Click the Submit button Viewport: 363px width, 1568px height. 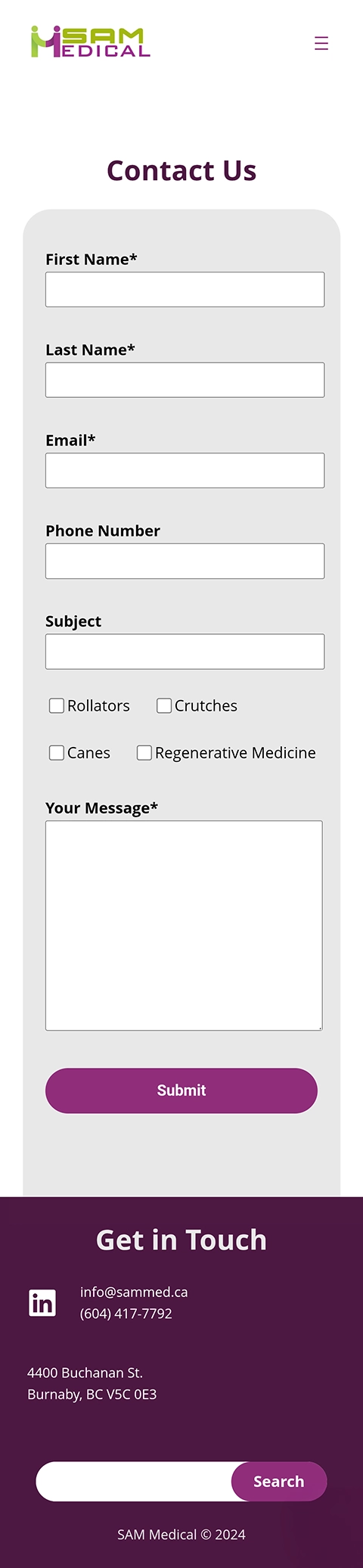pyautogui.click(x=181, y=1090)
